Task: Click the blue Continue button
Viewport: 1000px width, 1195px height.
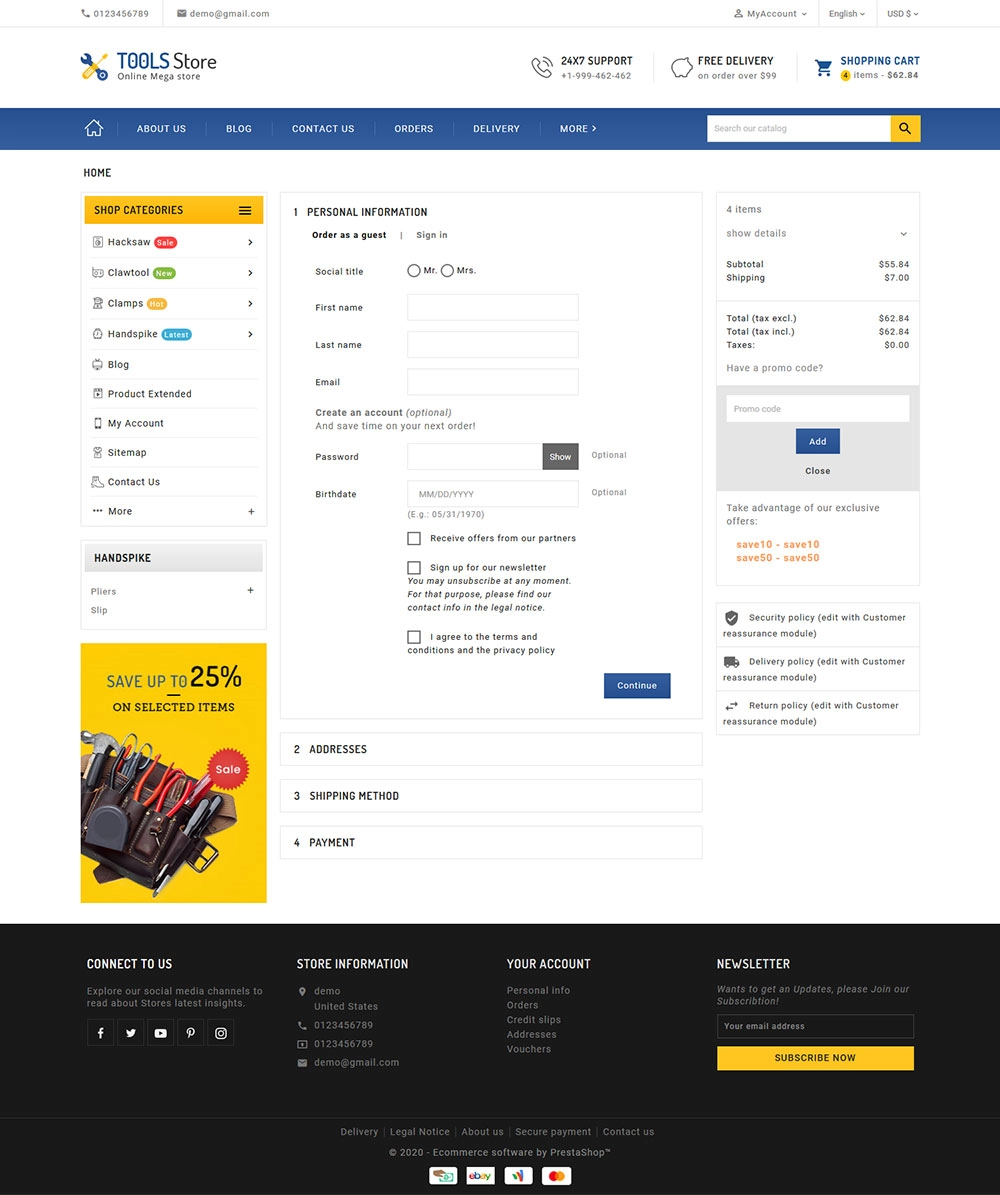Action: [x=637, y=685]
